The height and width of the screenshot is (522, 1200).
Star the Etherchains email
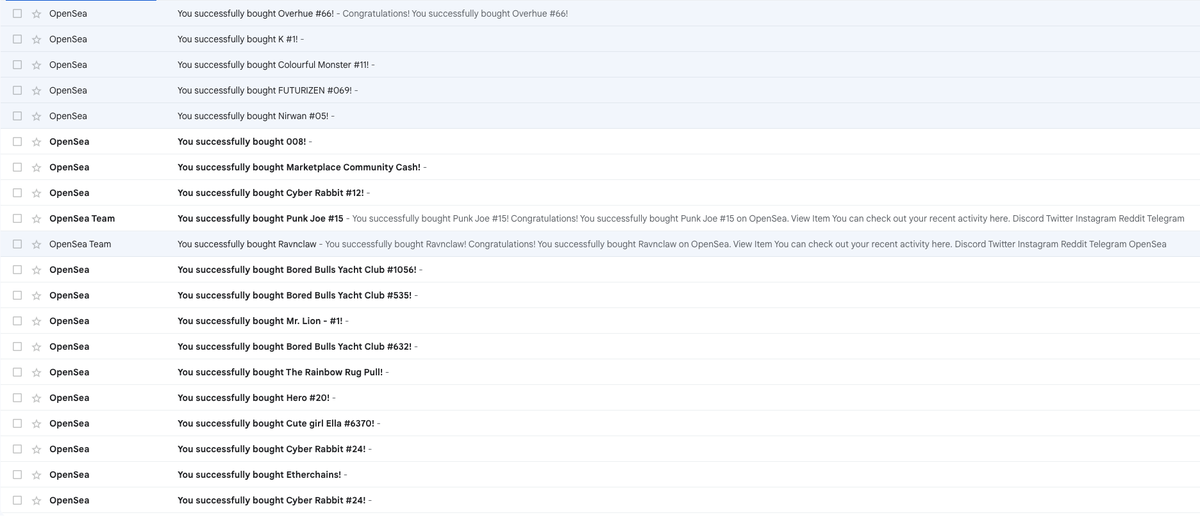pos(37,475)
